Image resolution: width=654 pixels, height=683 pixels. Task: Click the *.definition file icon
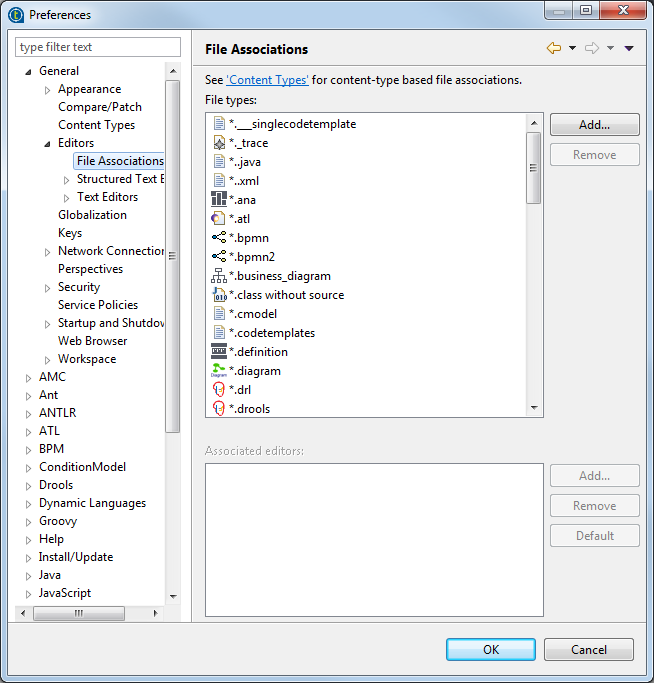coord(219,351)
